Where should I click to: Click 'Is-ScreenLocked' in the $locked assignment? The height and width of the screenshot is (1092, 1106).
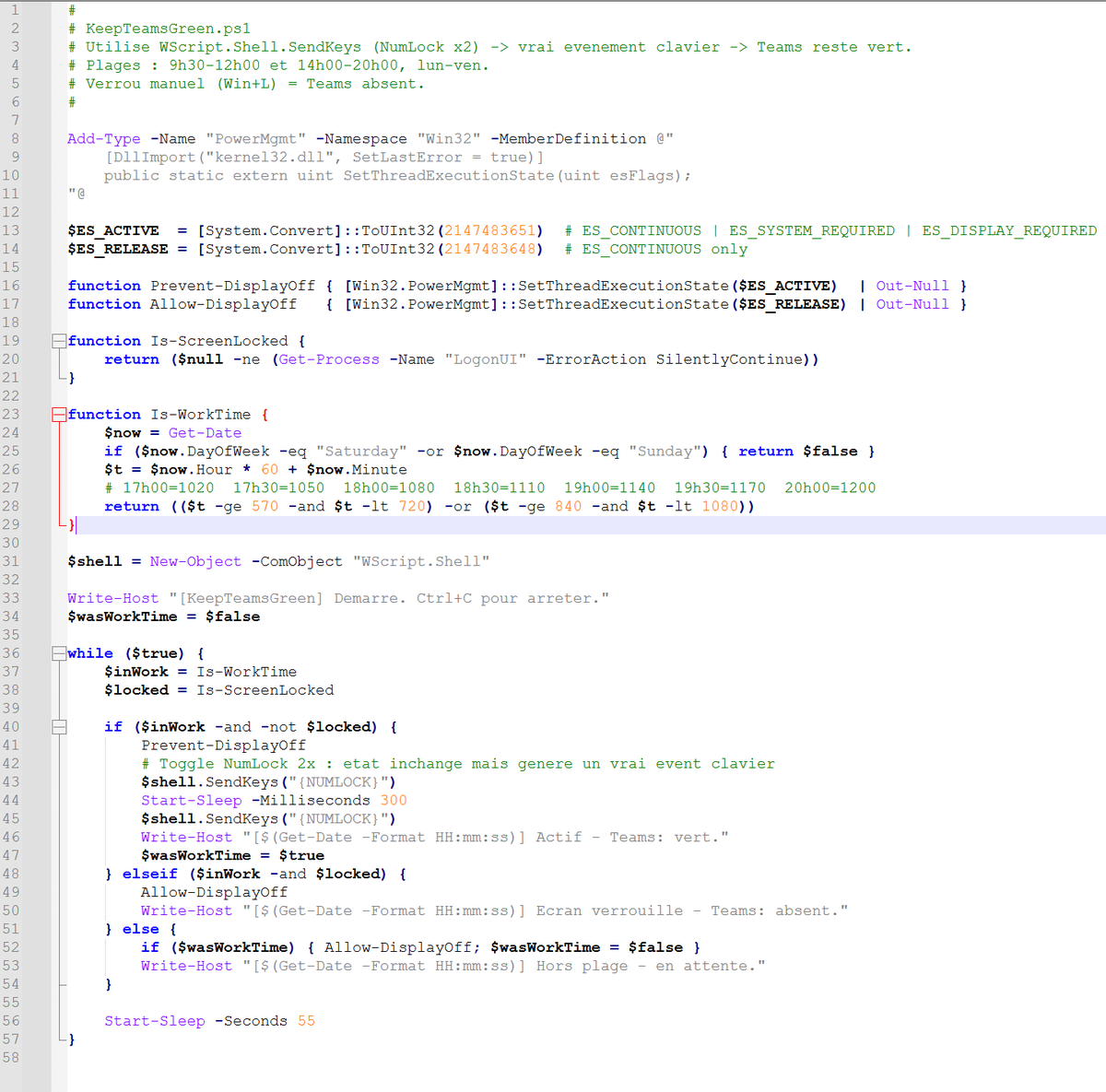265,690
